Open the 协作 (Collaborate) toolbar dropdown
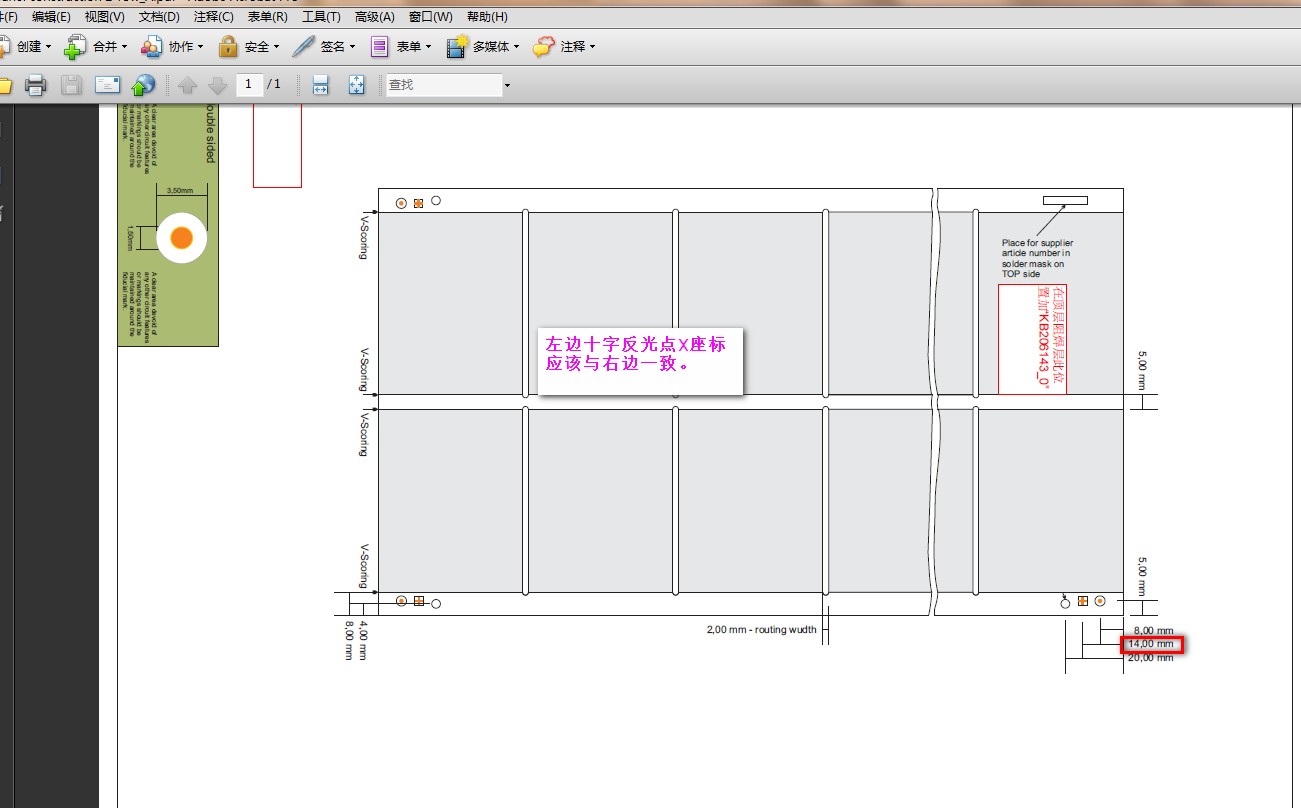 click(171, 46)
